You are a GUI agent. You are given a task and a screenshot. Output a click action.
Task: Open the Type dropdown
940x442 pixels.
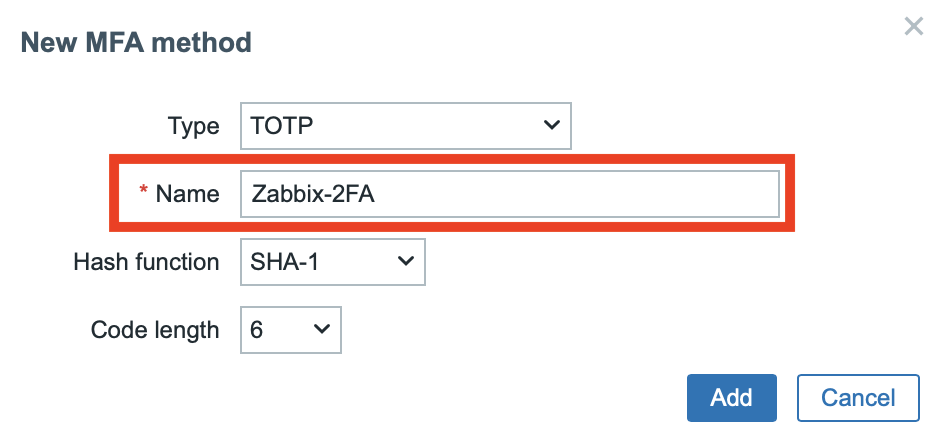coord(405,126)
